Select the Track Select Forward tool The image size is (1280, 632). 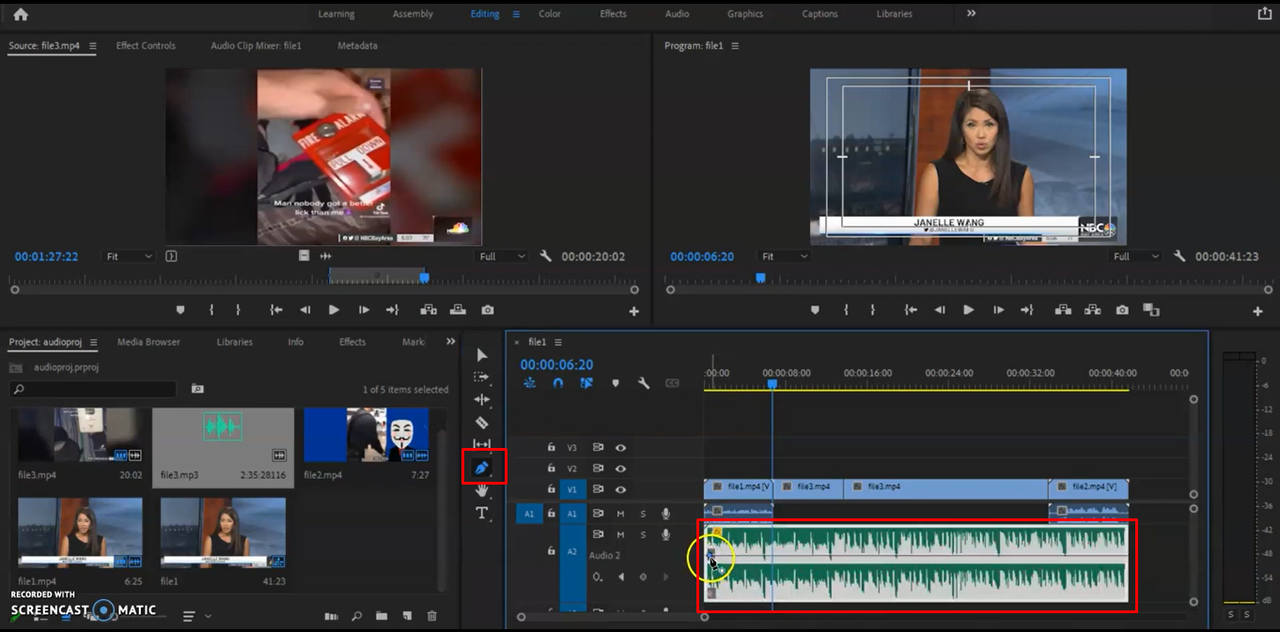482,377
